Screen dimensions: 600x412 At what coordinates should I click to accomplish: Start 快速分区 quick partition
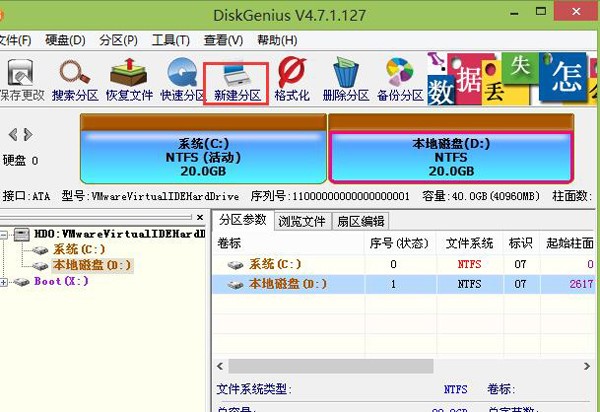pos(182,80)
